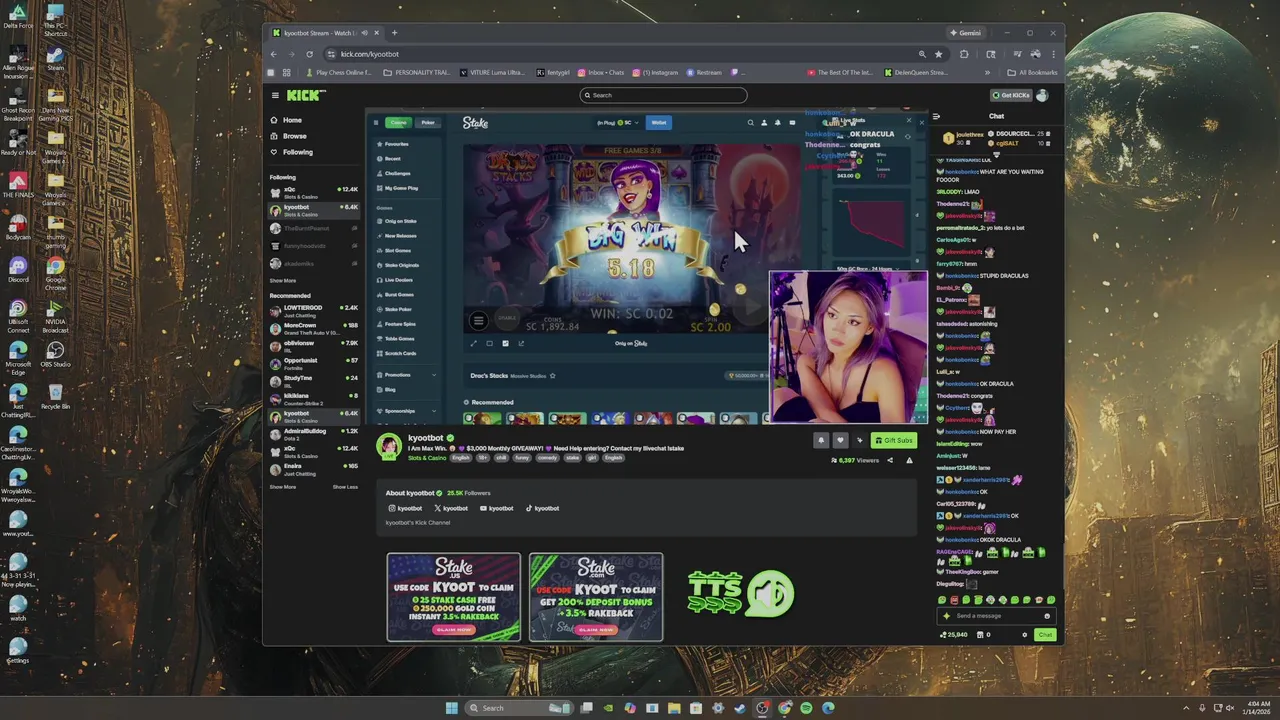Open Spotify from the taskbar
This screenshot has height=720, width=1280.
tap(806, 708)
